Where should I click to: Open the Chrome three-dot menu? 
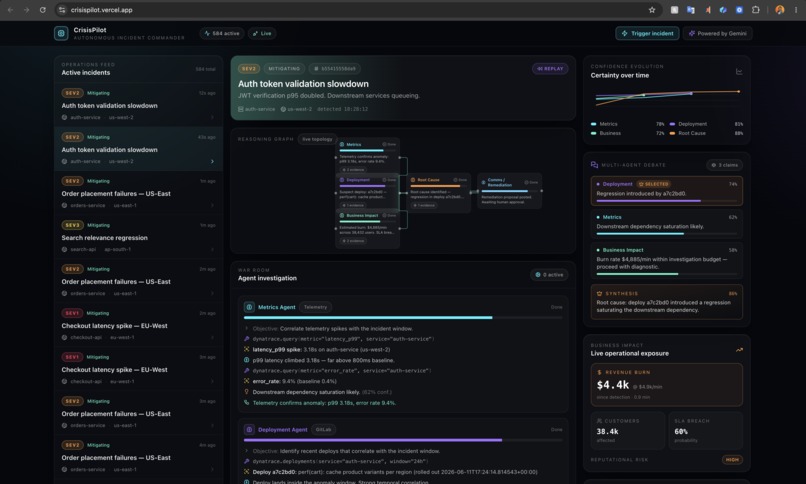click(796, 10)
